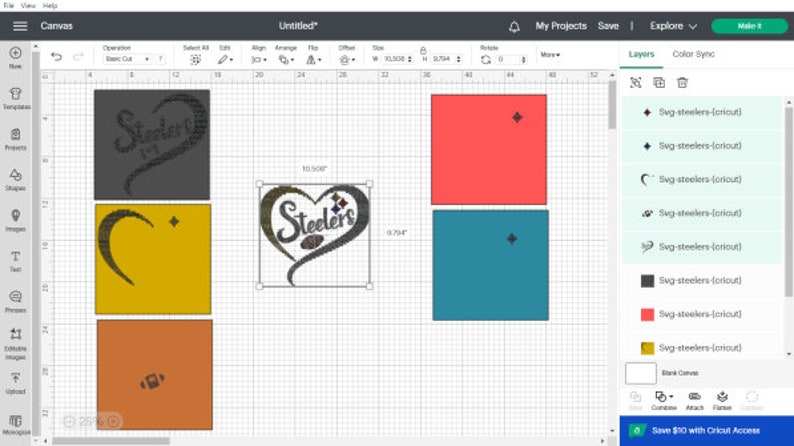Open the Edit dropdown
This screenshot has height=446, width=794.
tap(225, 60)
